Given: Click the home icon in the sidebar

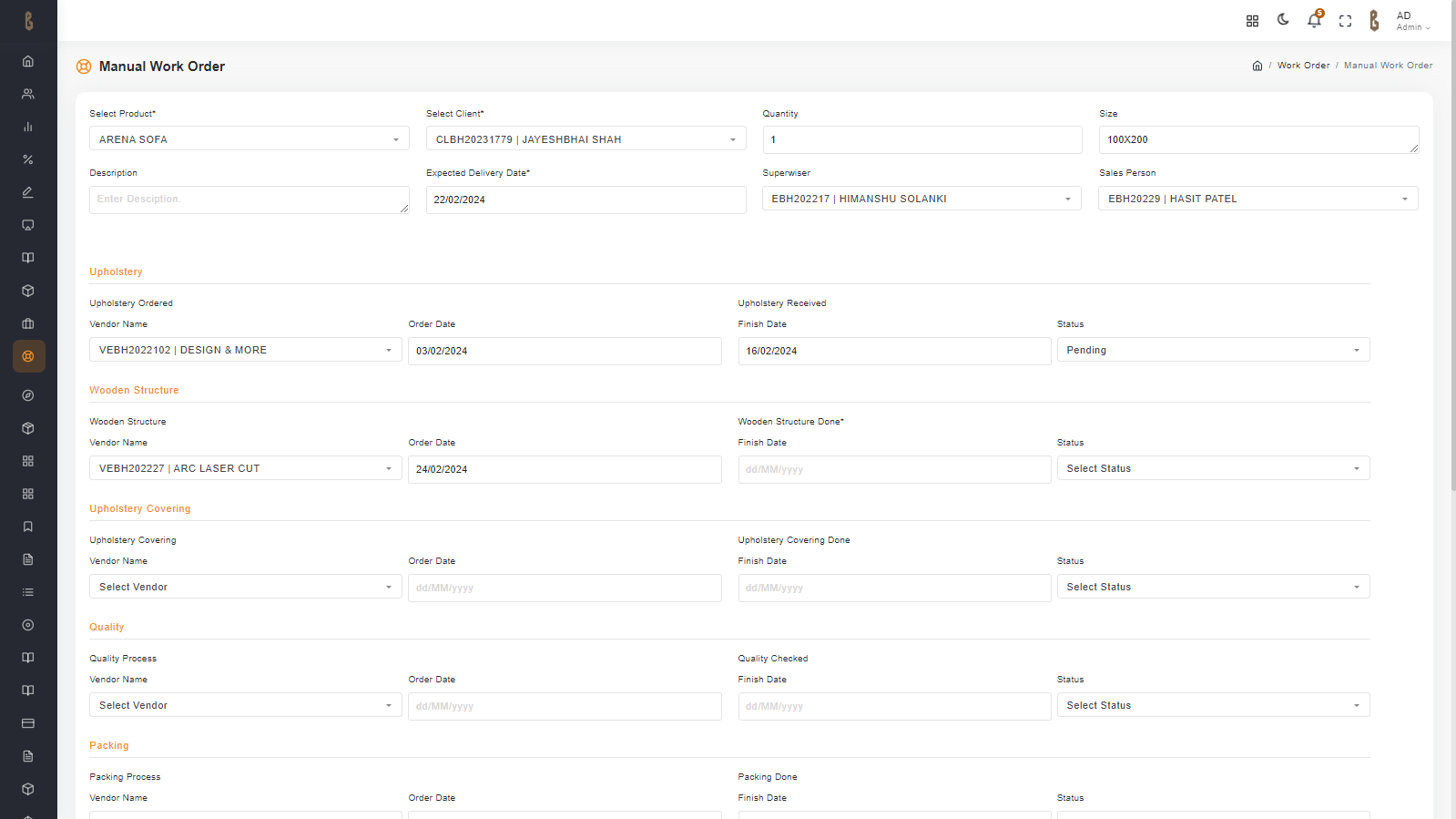Looking at the screenshot, I should click(28, 61).
